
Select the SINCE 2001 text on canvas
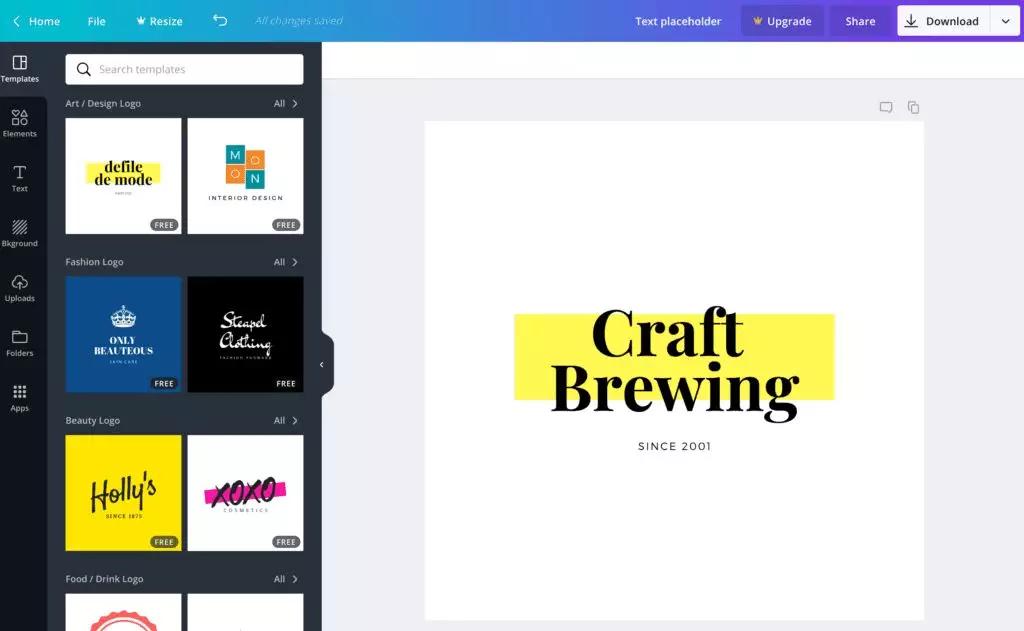(x=675, y=446)
